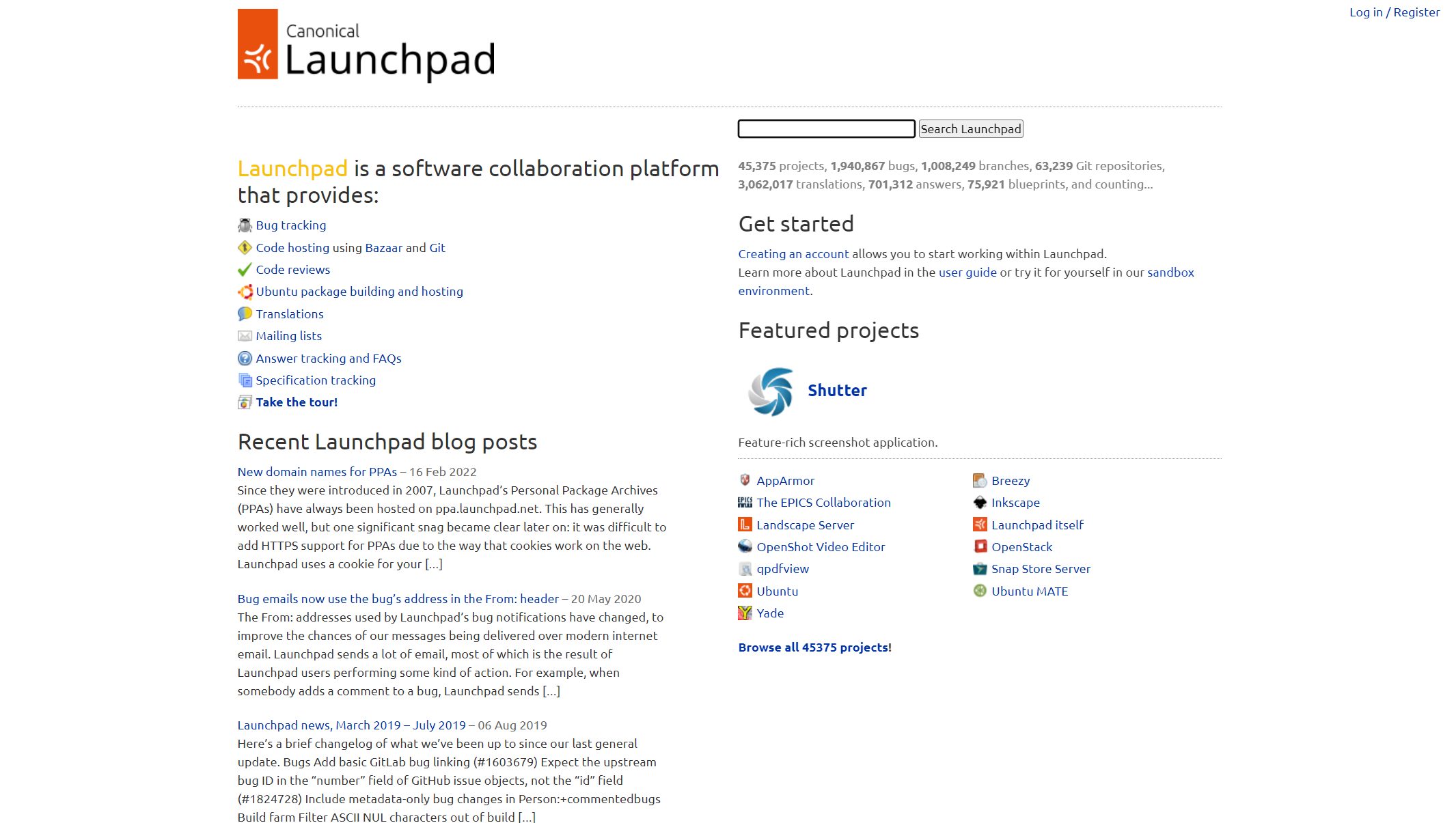Click the envelope Mailing lists icon
1456x823 pixels.
click(x=245, y=336)
